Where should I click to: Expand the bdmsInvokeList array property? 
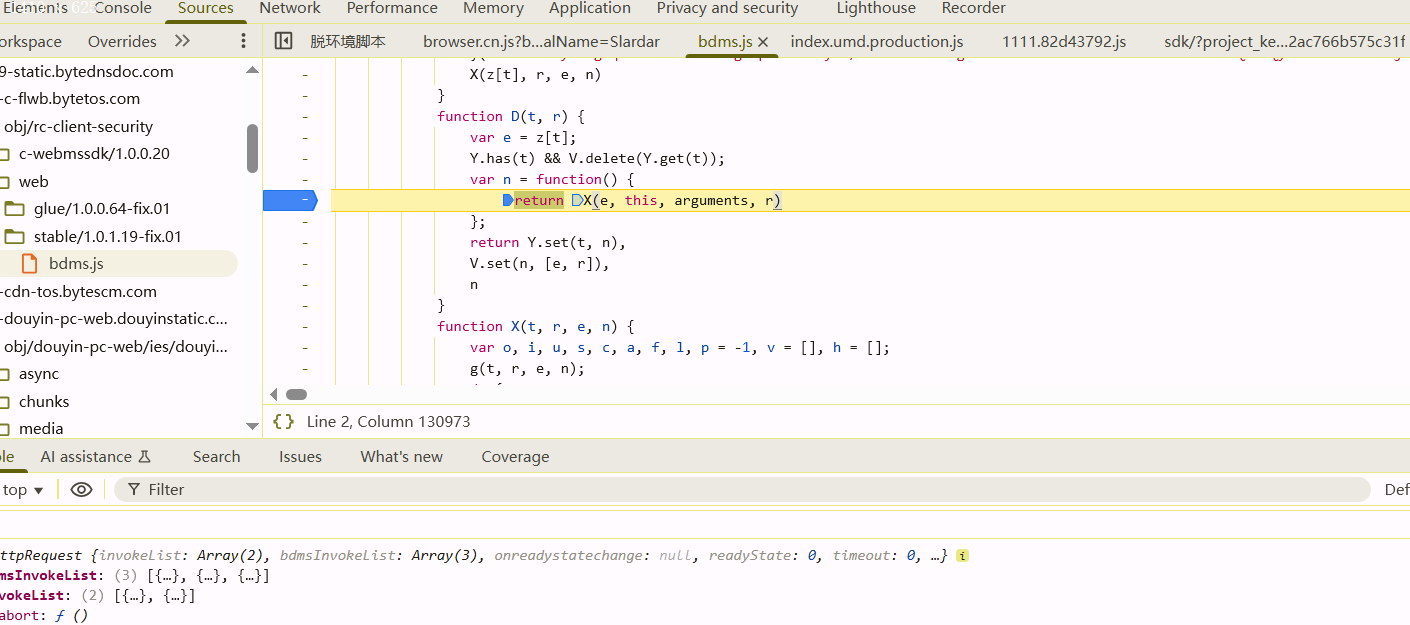[50, 576]
